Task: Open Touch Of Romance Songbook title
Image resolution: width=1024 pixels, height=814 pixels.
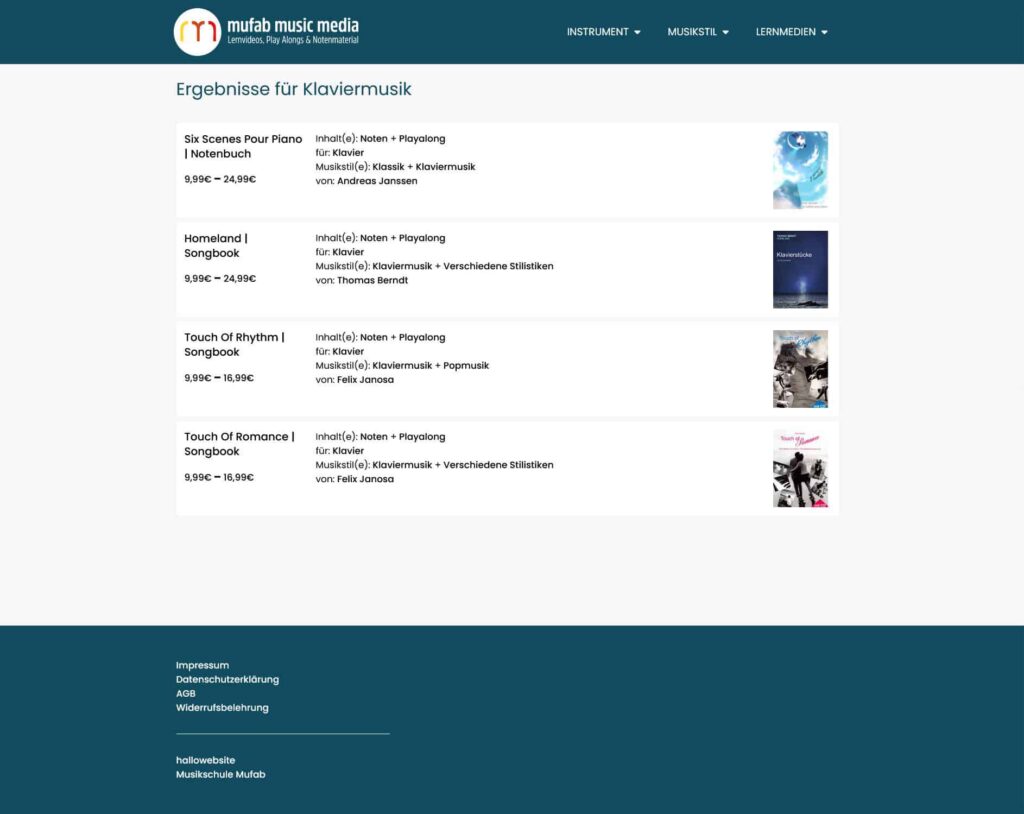Action: click(x=239, y=444)
